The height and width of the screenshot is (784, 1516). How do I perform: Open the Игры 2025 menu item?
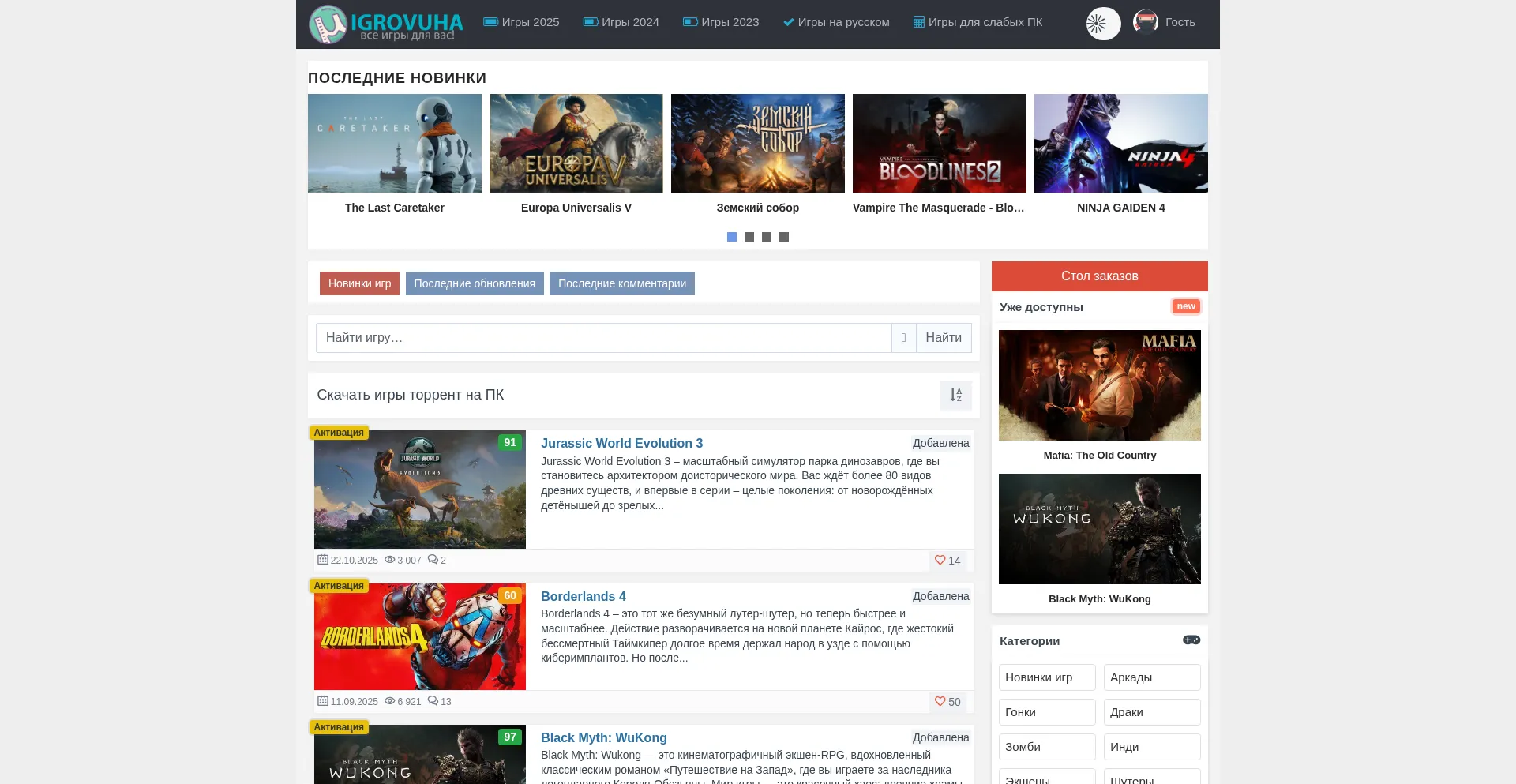point(521,22)
